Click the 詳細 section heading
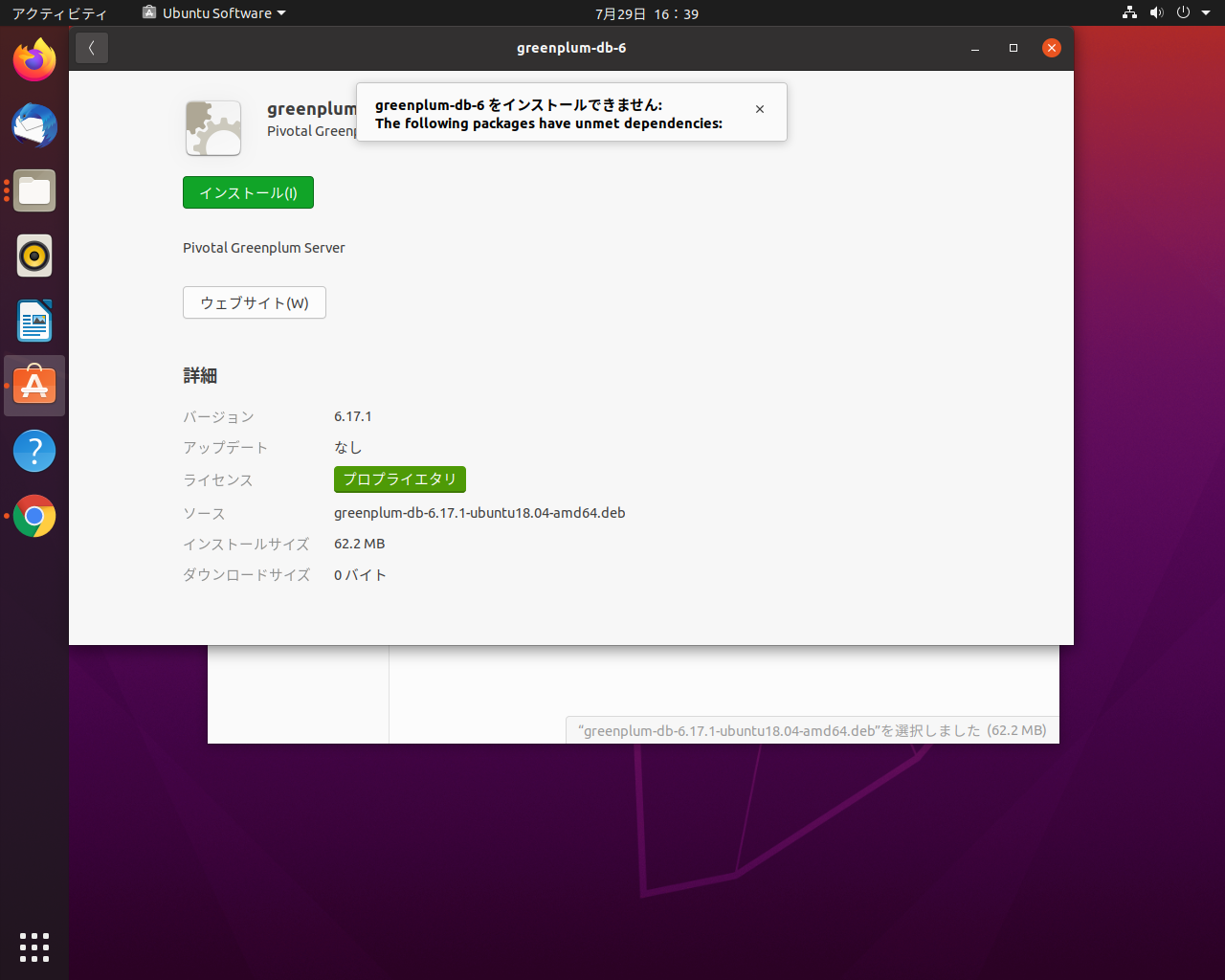Image resolution: width=1225 pixels, height=980 pixels. pos(200,376)
